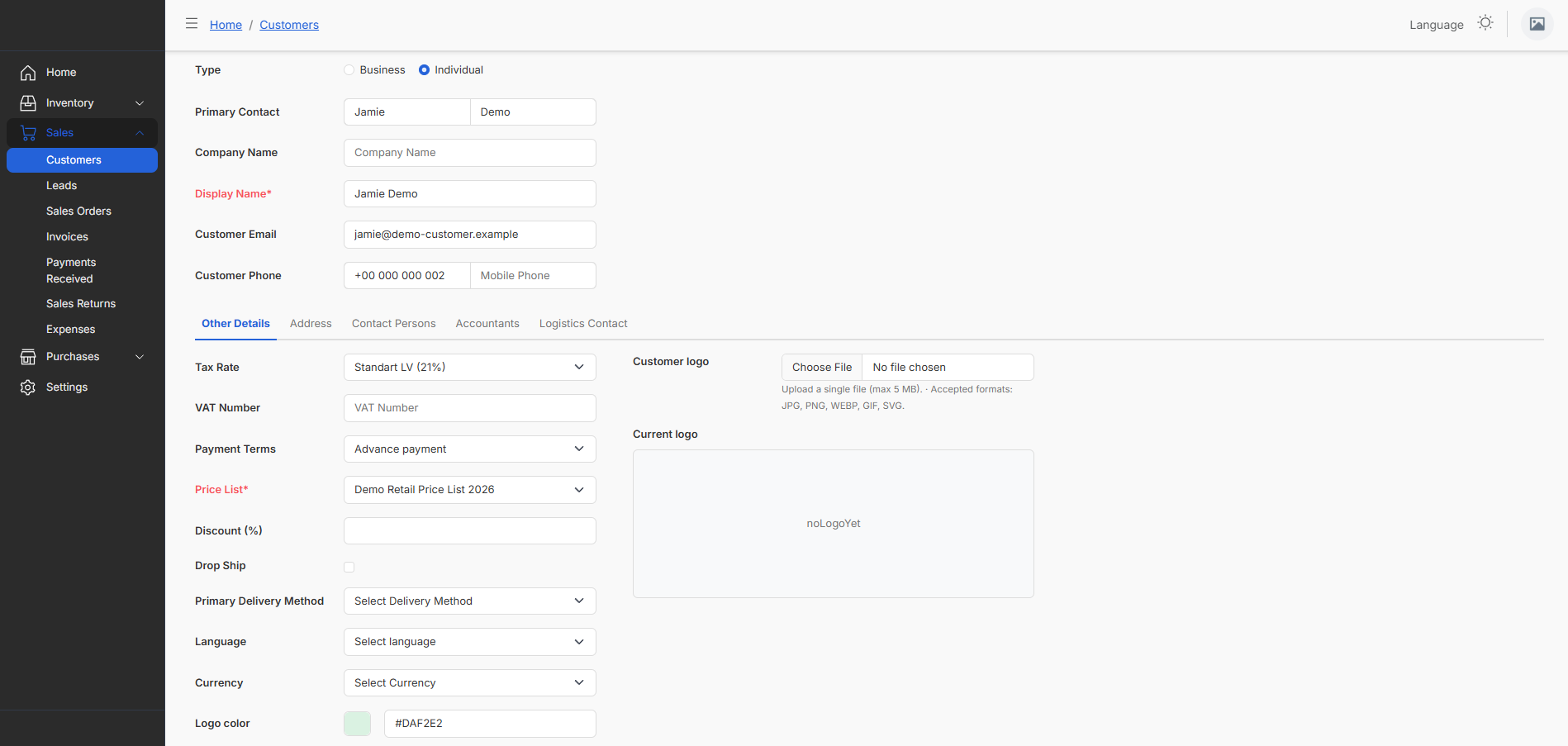Follow the Customers breadcrumb link
The width and height of the screenshot is (1568, 746).
289,25
